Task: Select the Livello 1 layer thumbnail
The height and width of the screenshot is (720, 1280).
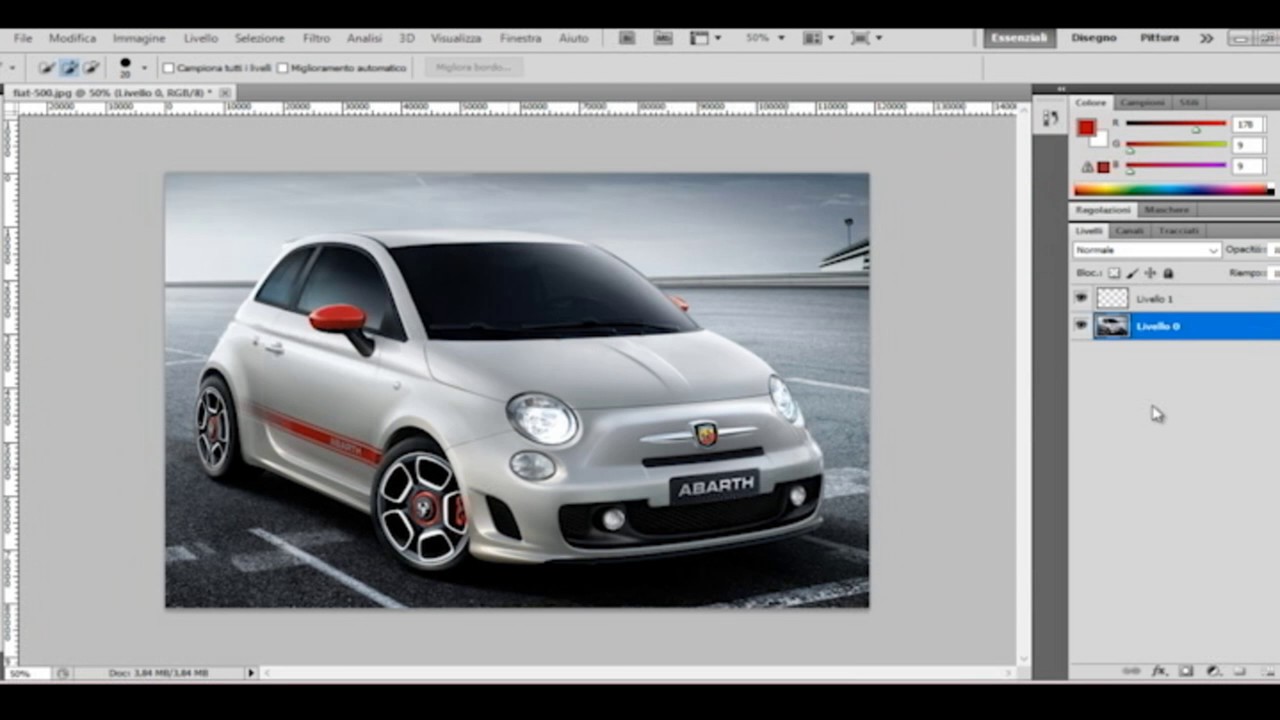Action: (1112, 298)
